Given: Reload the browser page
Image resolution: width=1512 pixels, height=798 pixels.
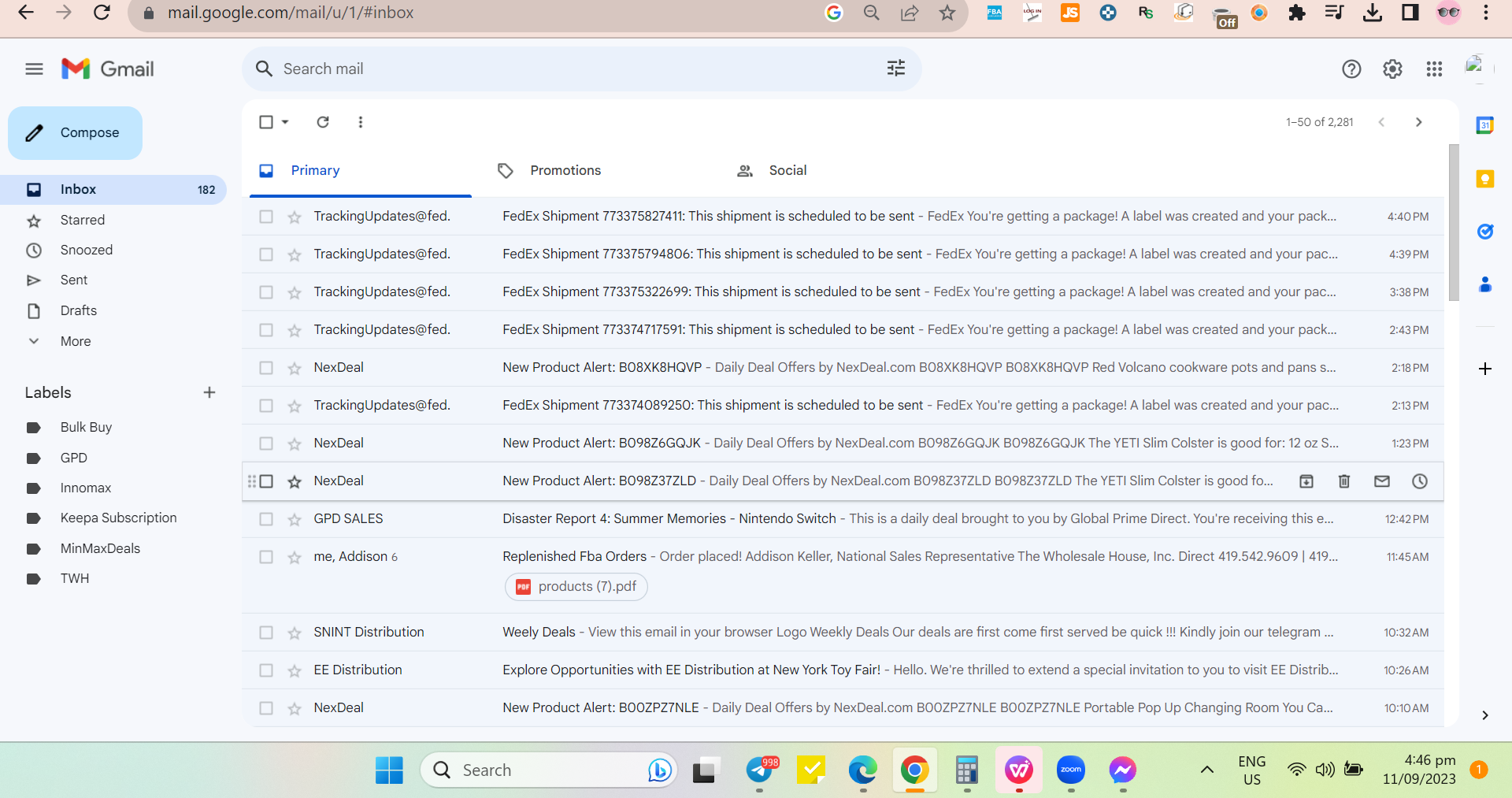Looking at the screenshot, I should click(x=102, y=13).
